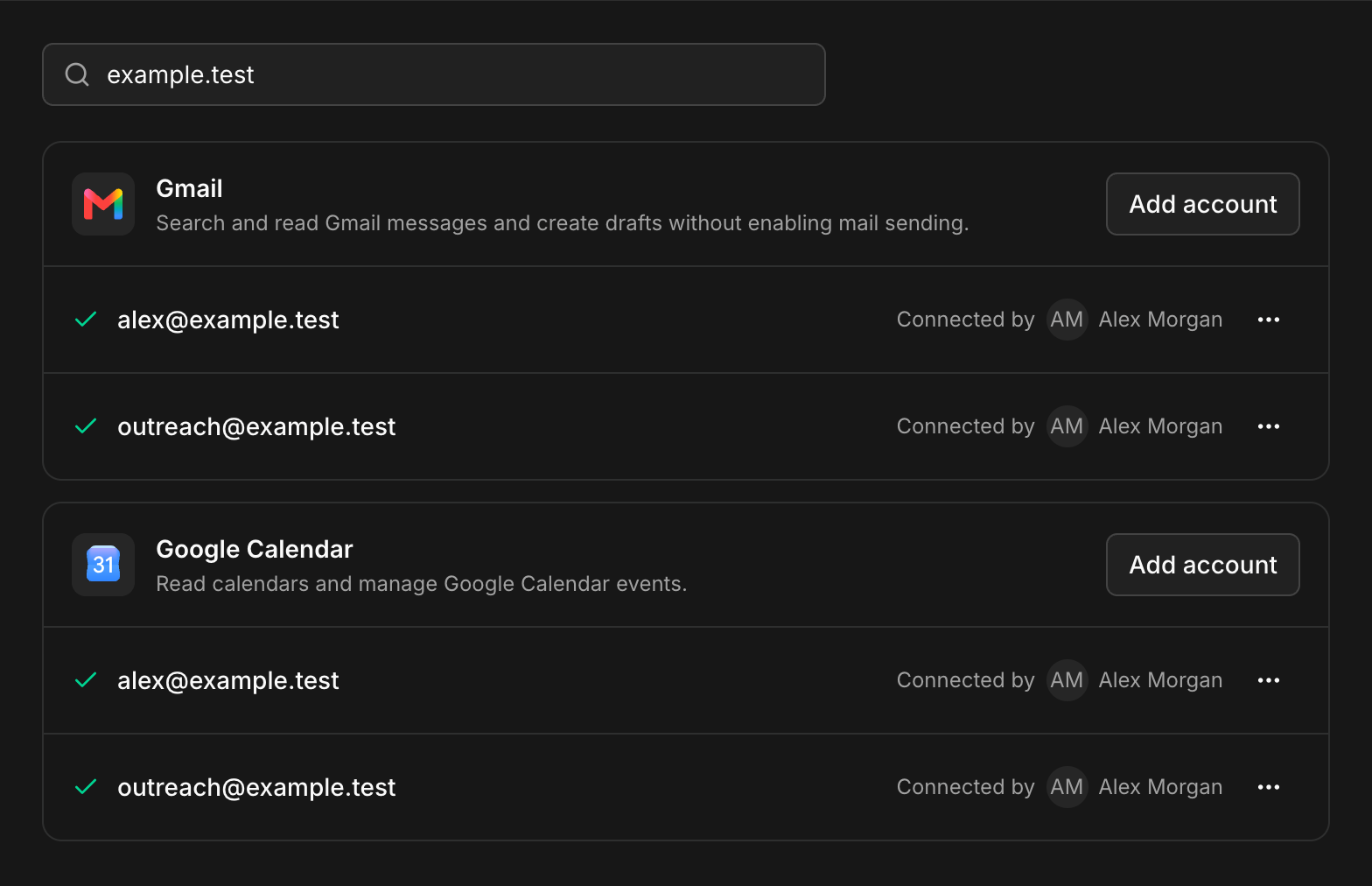This screenshot has width=1372, height=886.
Task: Click the AM avatar on the Gmail alex@example.test row
Action: point(1067,320)
